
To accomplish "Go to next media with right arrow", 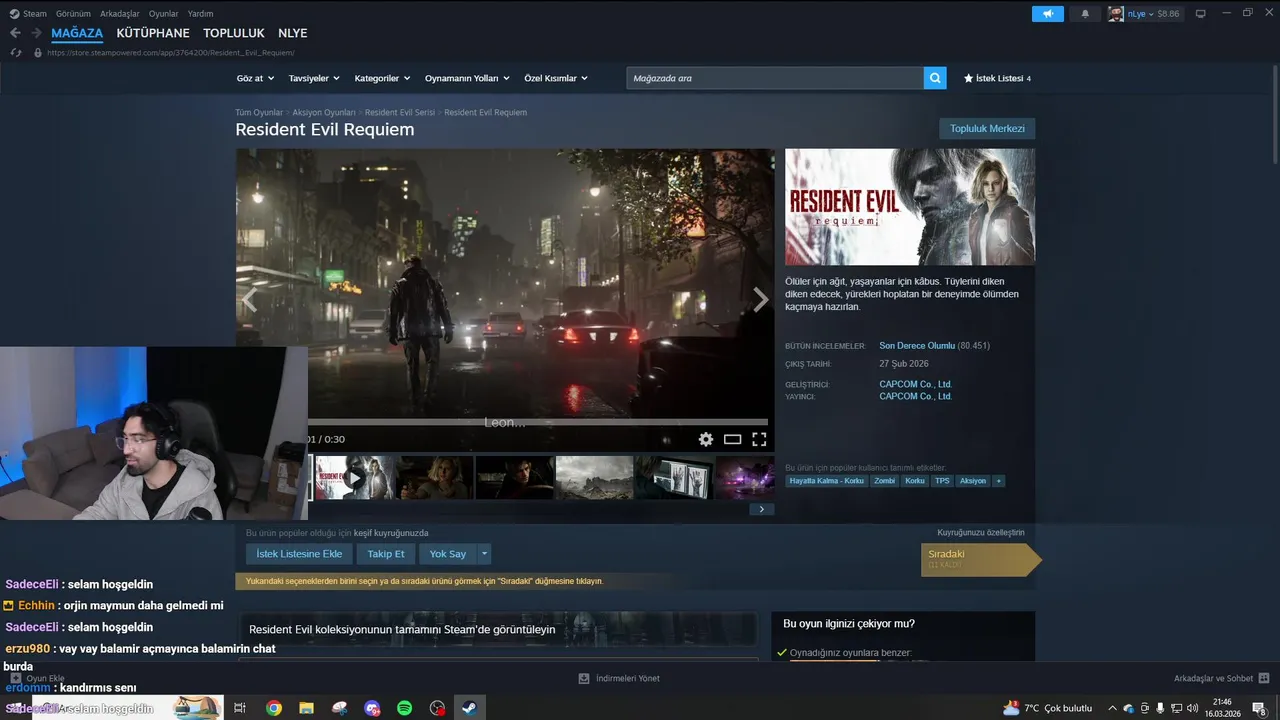I will point(761,299).
